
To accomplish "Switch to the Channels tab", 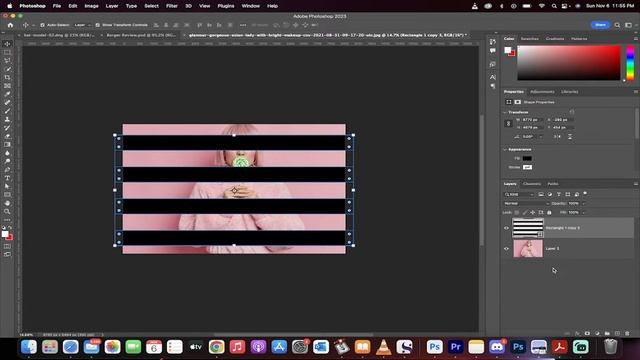I will click(x=532, y=184).
